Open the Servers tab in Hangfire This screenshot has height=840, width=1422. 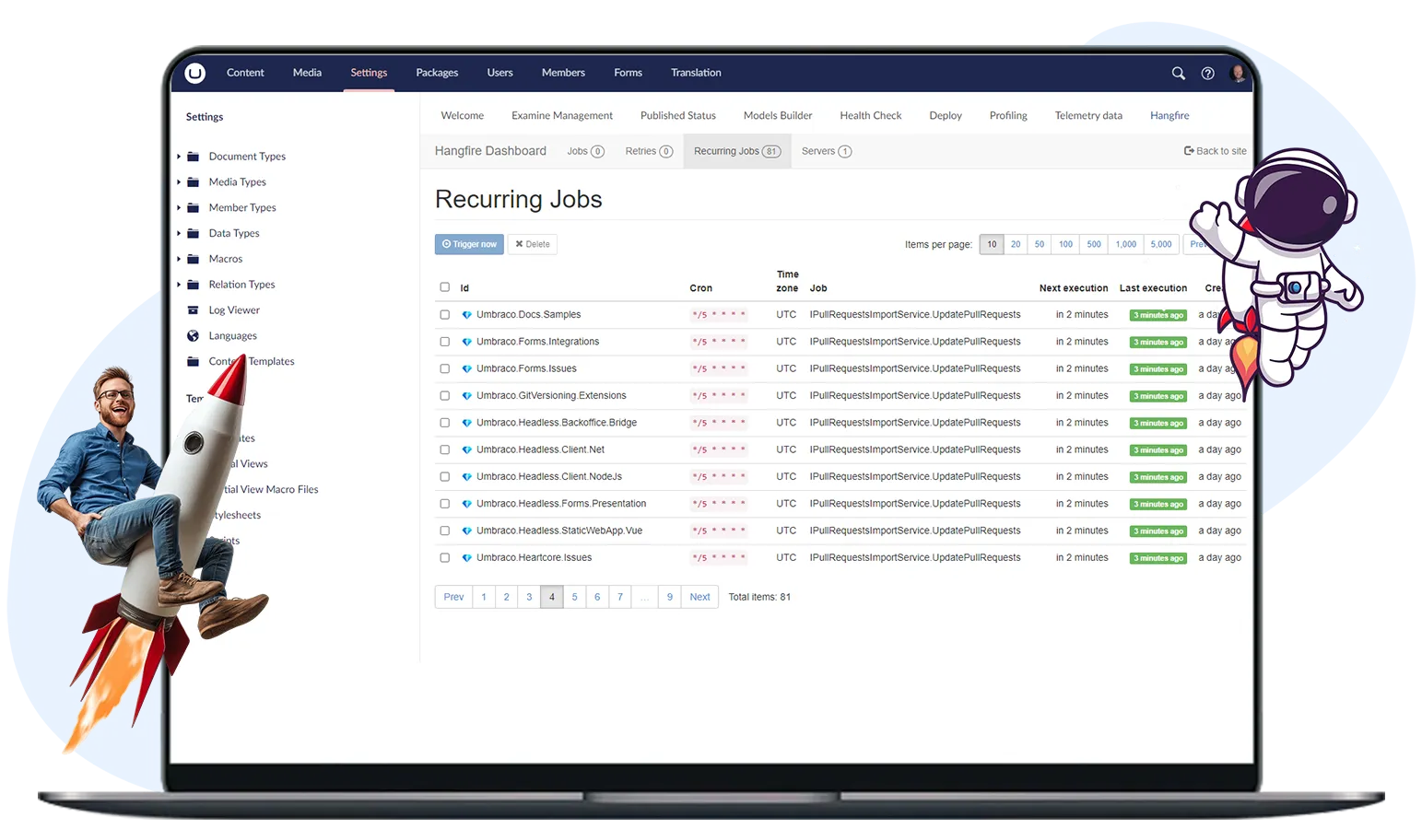826,151
